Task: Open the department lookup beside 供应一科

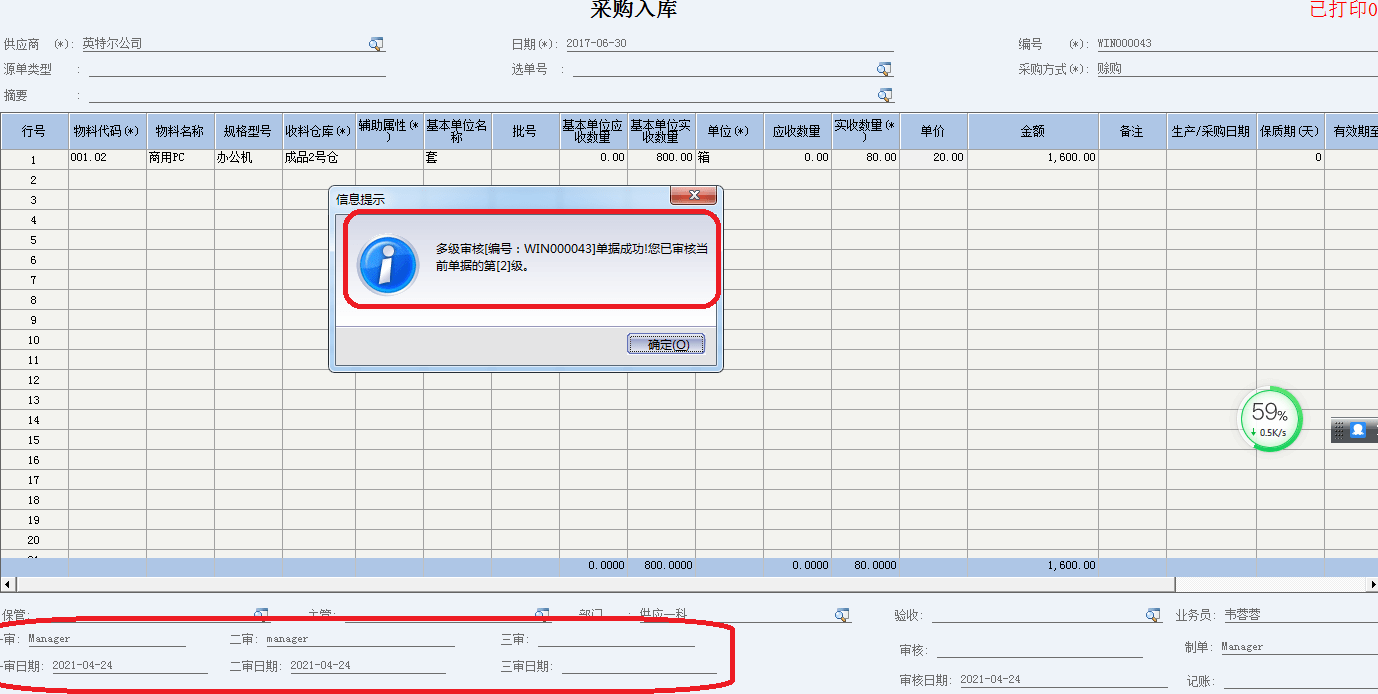Action: (x=843, y=613)
